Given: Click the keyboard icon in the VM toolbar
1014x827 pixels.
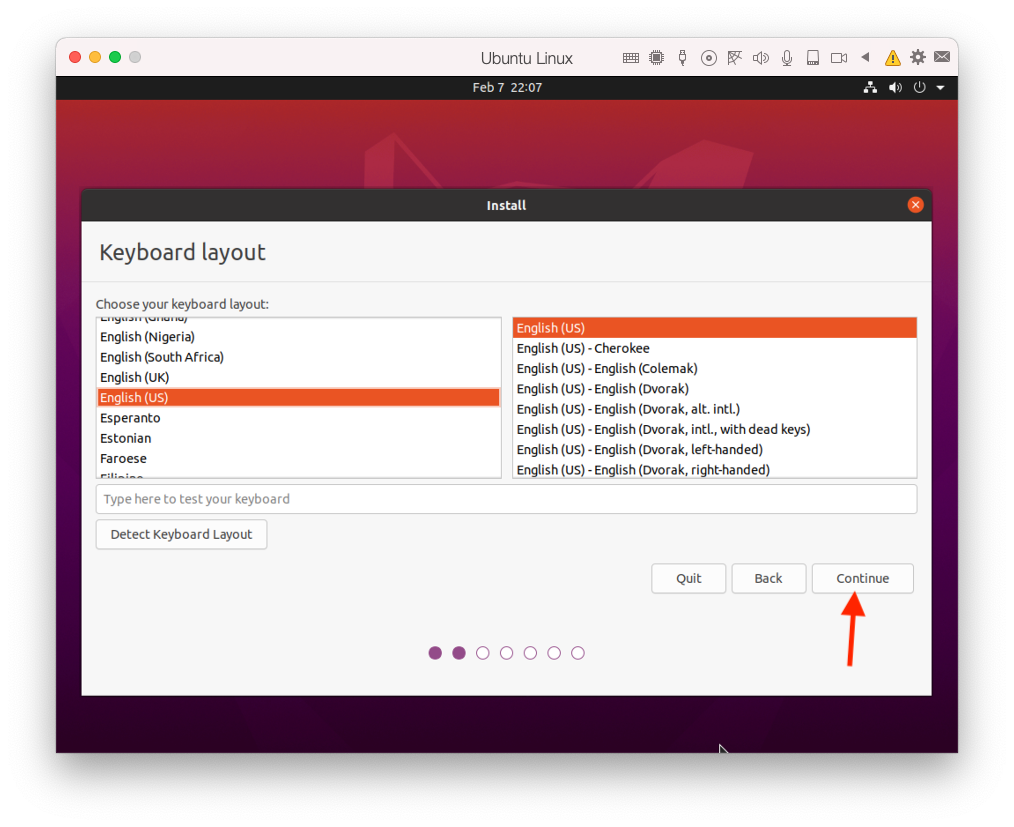Looking at the screenshot, I should (x=631, y=58).
